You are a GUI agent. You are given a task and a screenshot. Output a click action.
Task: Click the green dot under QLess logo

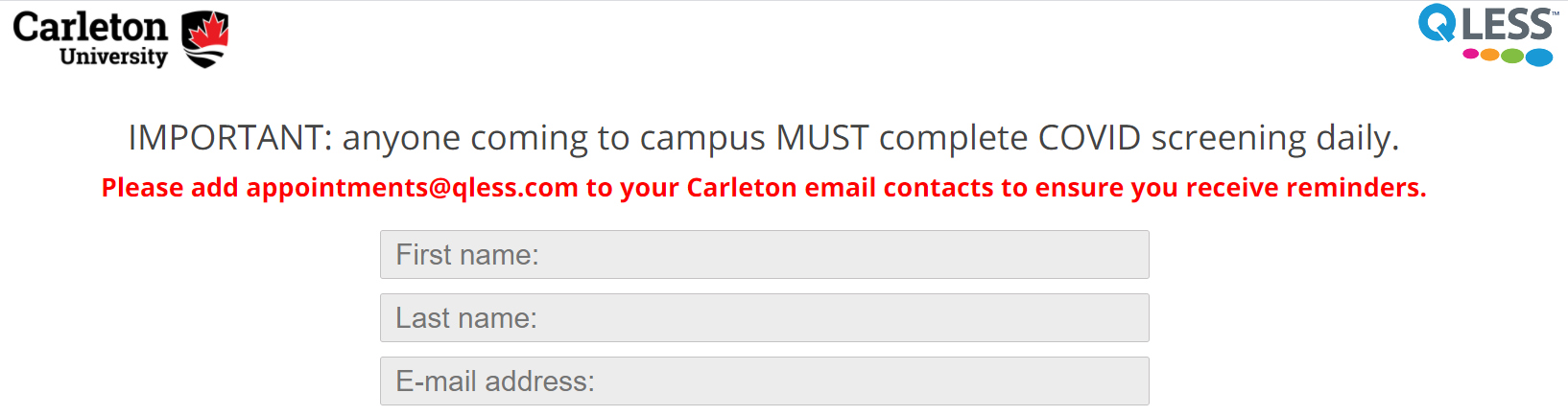coord(1512,57)
